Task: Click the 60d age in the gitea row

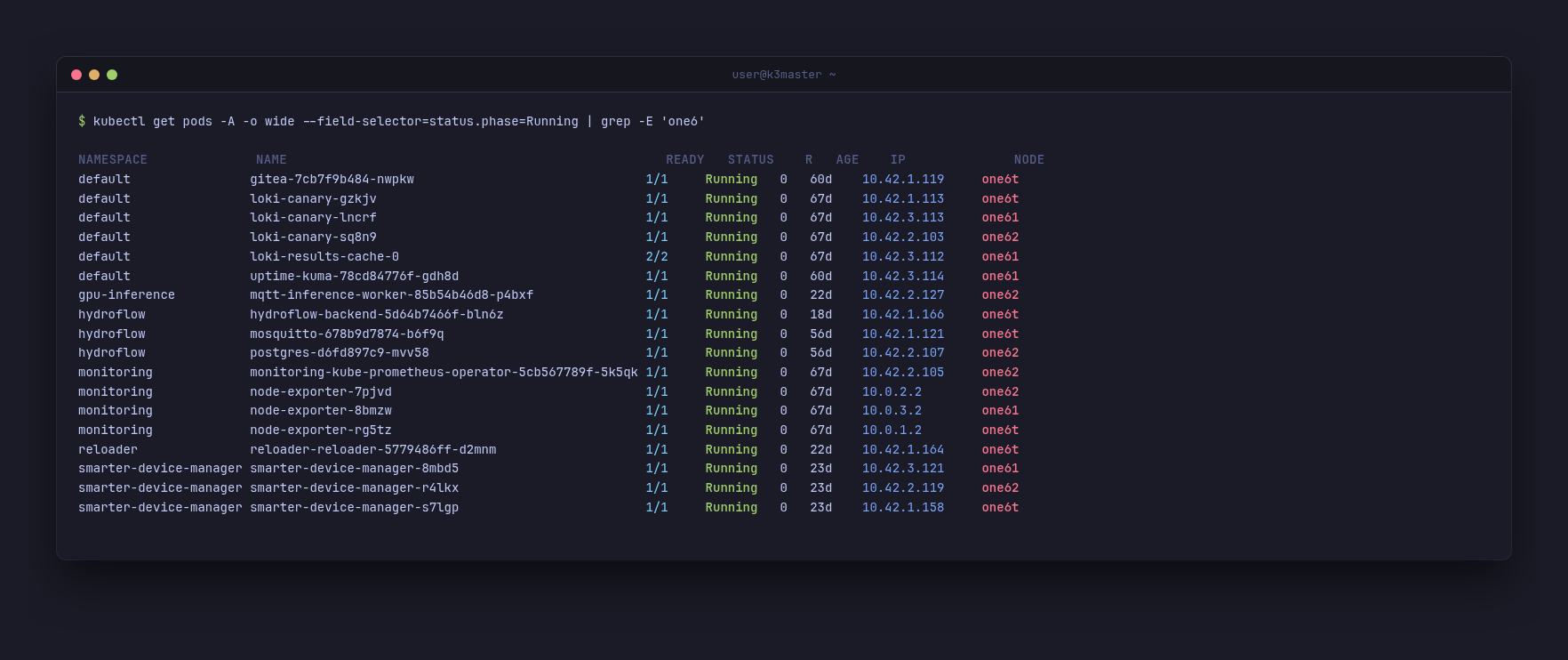Action: point(821,180)
